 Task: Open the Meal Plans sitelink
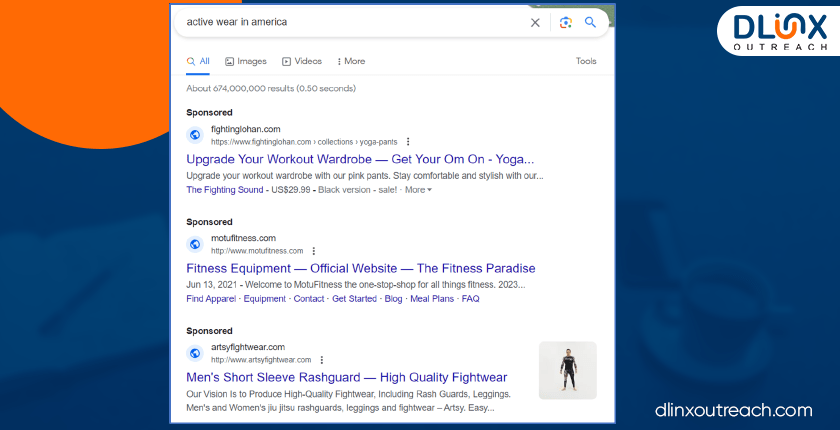click(432, 299)
